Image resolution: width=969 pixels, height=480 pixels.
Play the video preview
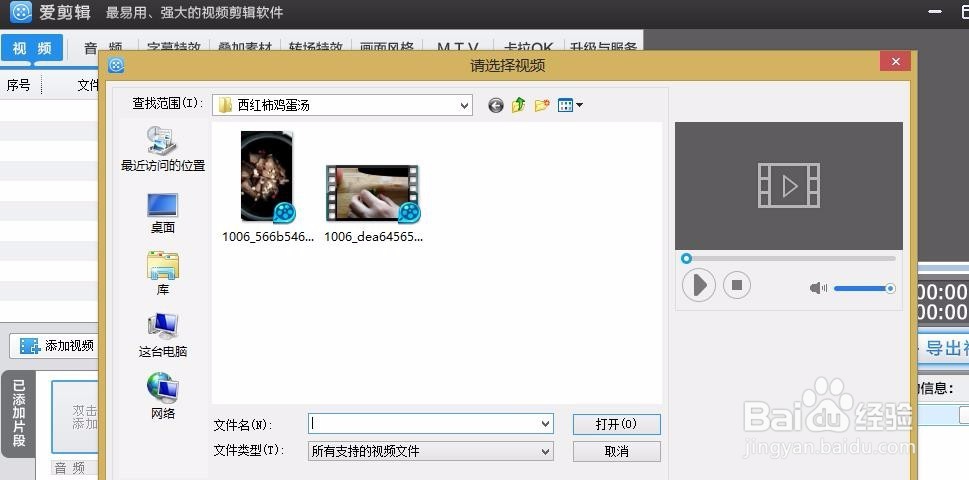coord(699,285)
